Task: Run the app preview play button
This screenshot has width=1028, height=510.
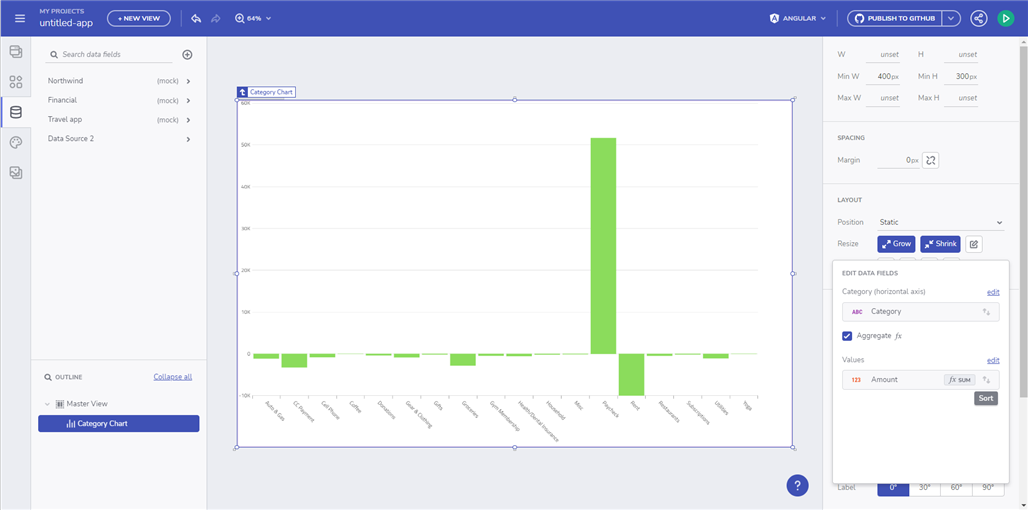Action: coord(1005,18)
